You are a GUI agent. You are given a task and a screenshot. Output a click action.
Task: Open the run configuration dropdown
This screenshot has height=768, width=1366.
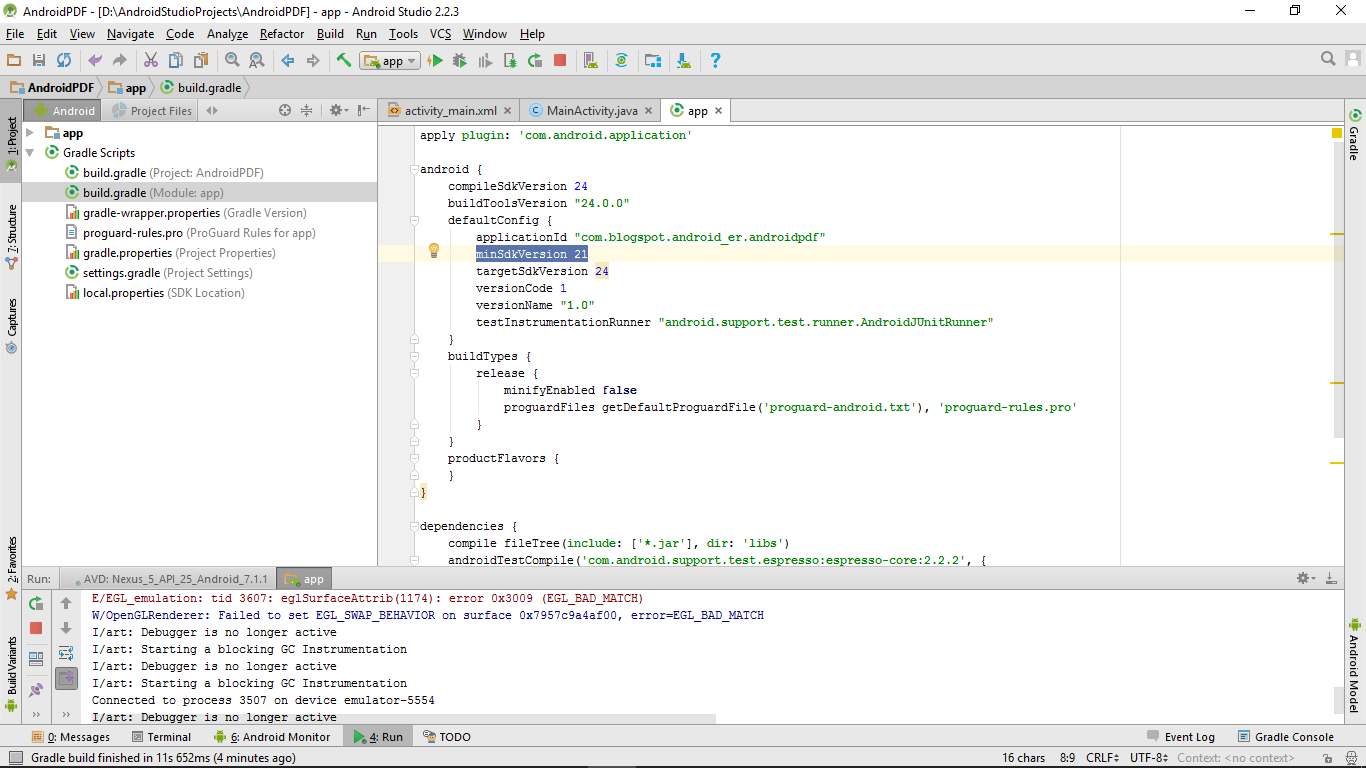point(409,60)
